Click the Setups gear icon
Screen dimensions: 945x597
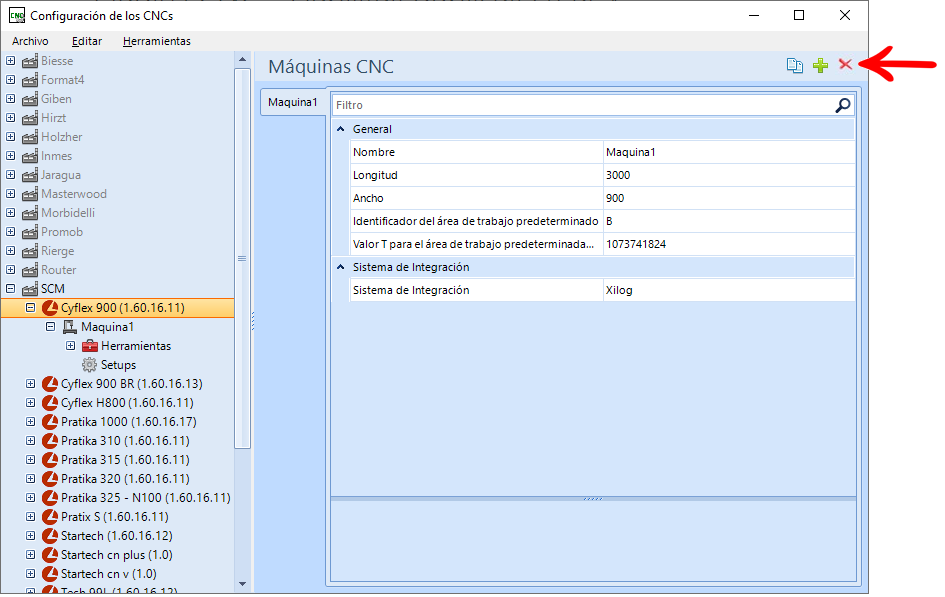point(89,365)
